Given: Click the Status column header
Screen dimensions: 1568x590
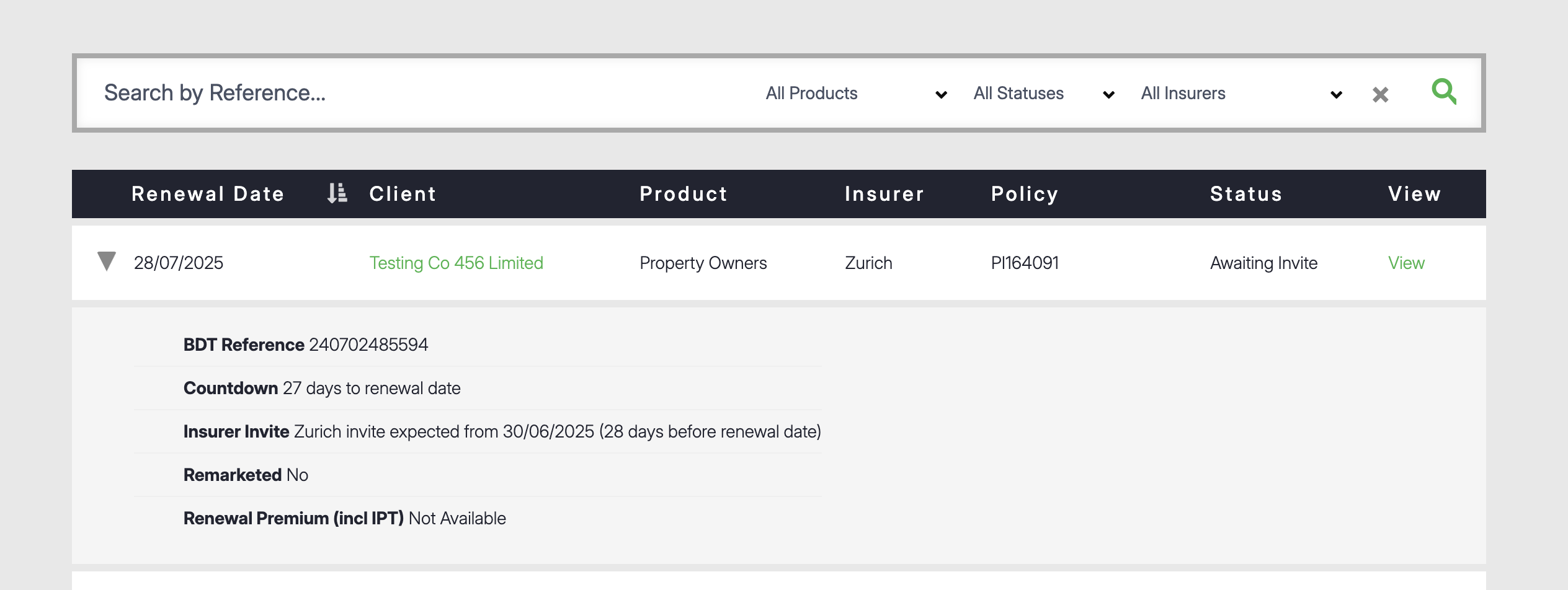Looking at the screenshot, I should (x=1246, y=194).
